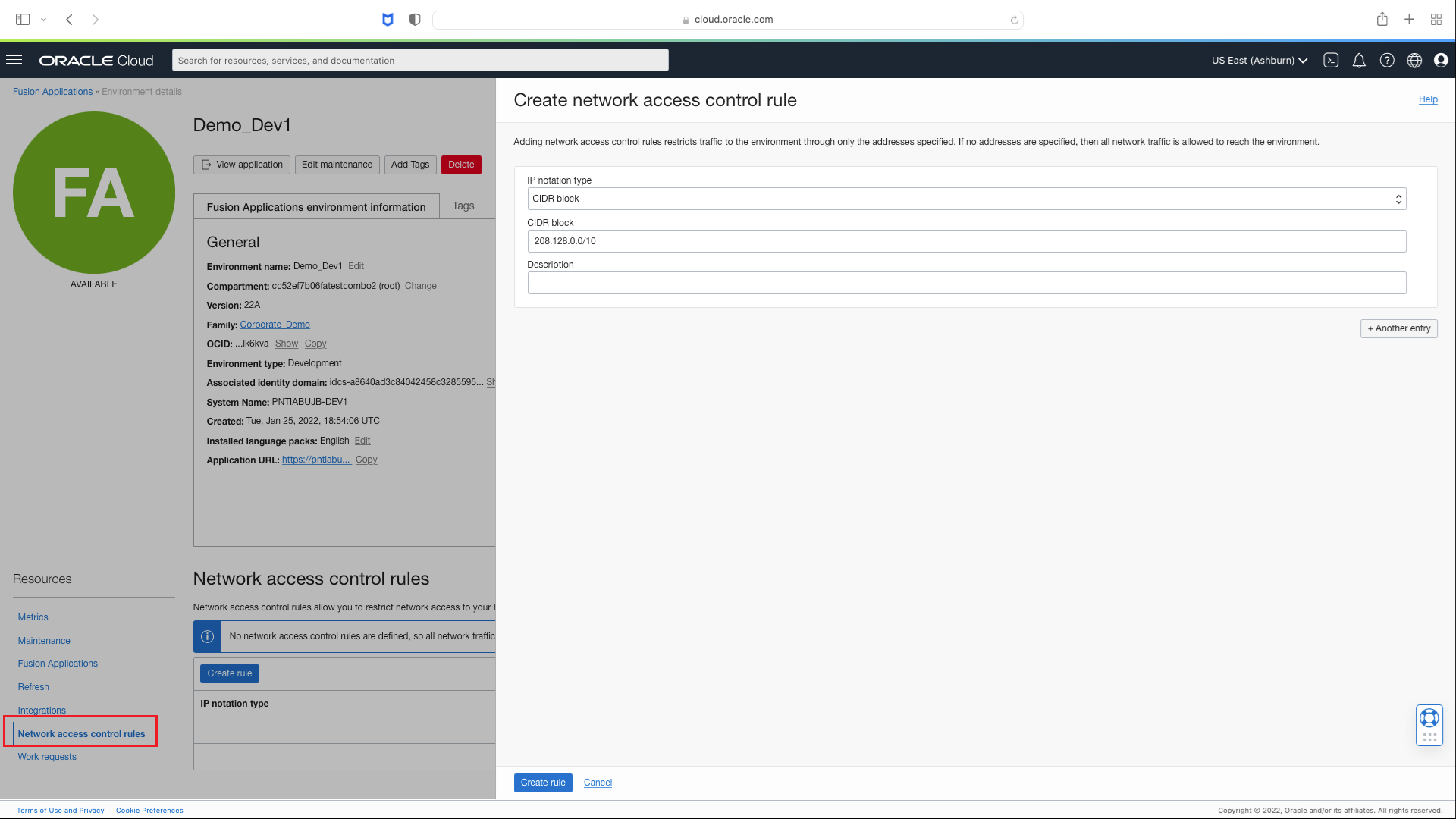This screenshot has height=819, width=1456.
Task: Show the hidden OCID value
Action: point(286,344)
